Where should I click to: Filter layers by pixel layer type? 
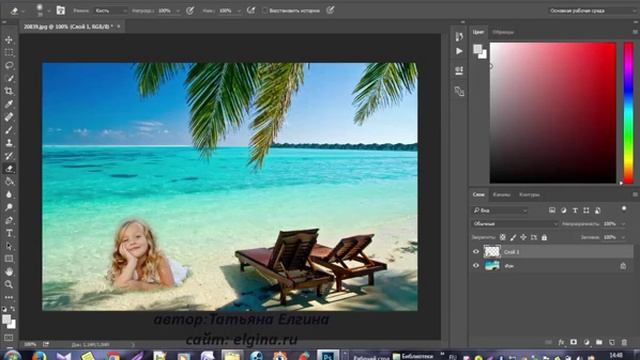pyautogui.click(x=552, y=210)
